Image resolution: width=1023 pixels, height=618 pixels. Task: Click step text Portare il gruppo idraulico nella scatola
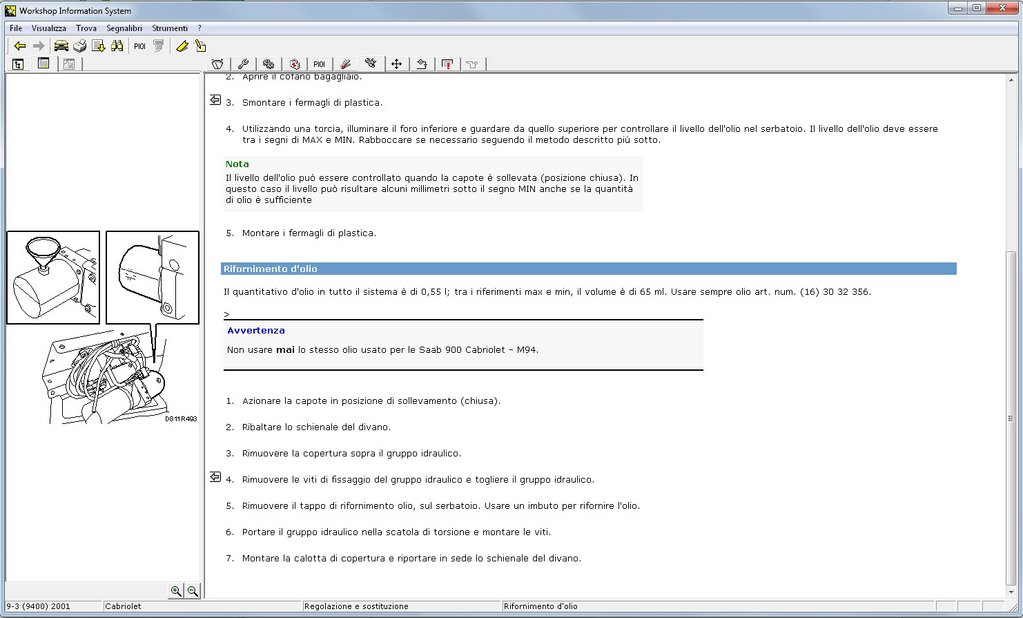tap(397, 532)
